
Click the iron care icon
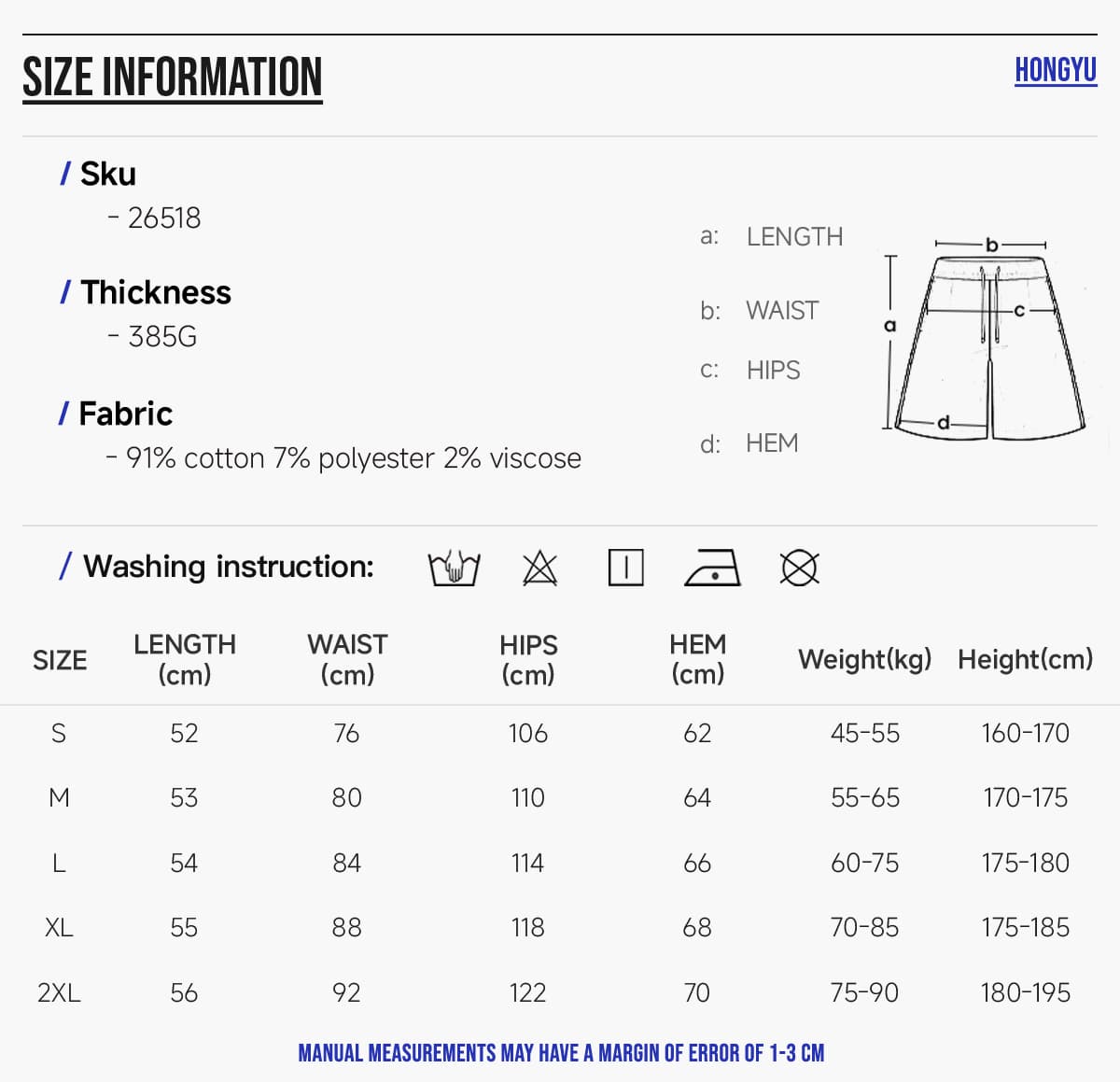712,568
